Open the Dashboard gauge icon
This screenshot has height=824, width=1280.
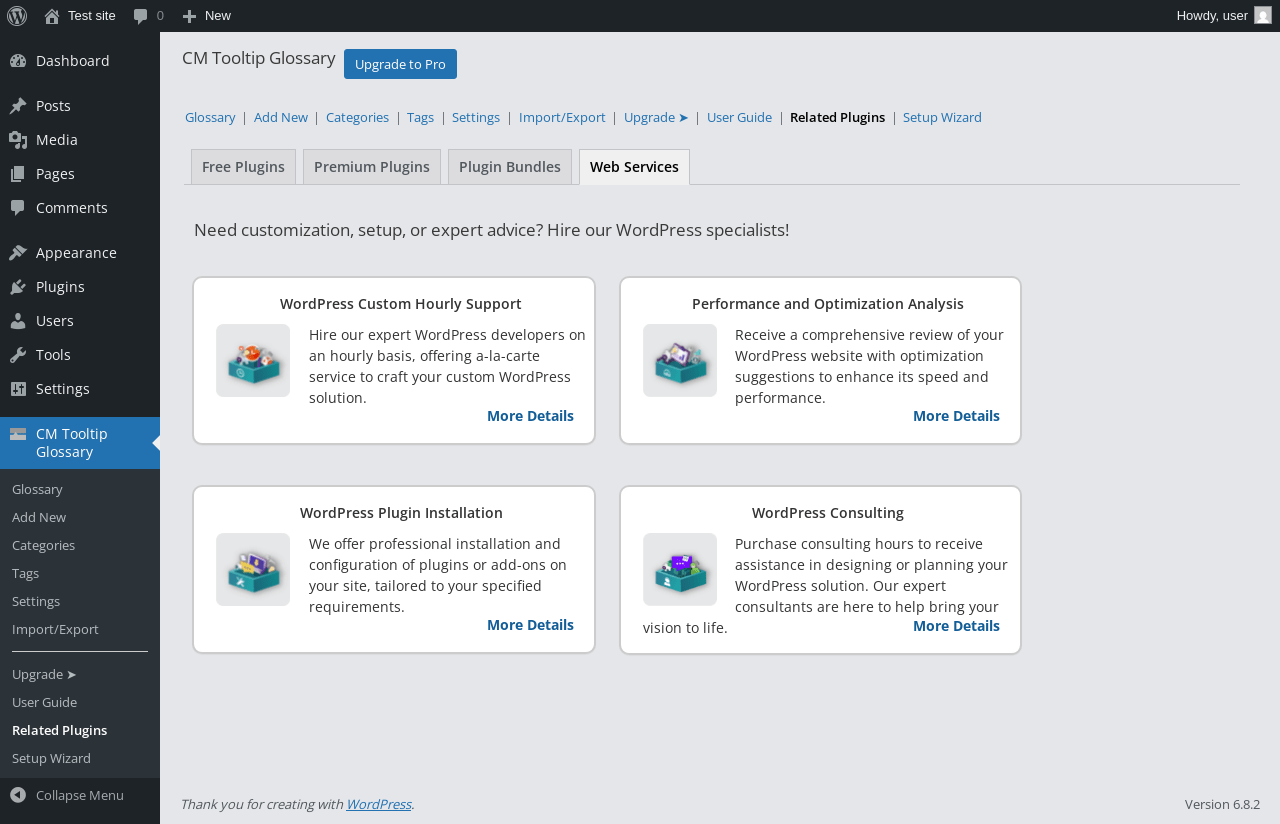point(18,61)
